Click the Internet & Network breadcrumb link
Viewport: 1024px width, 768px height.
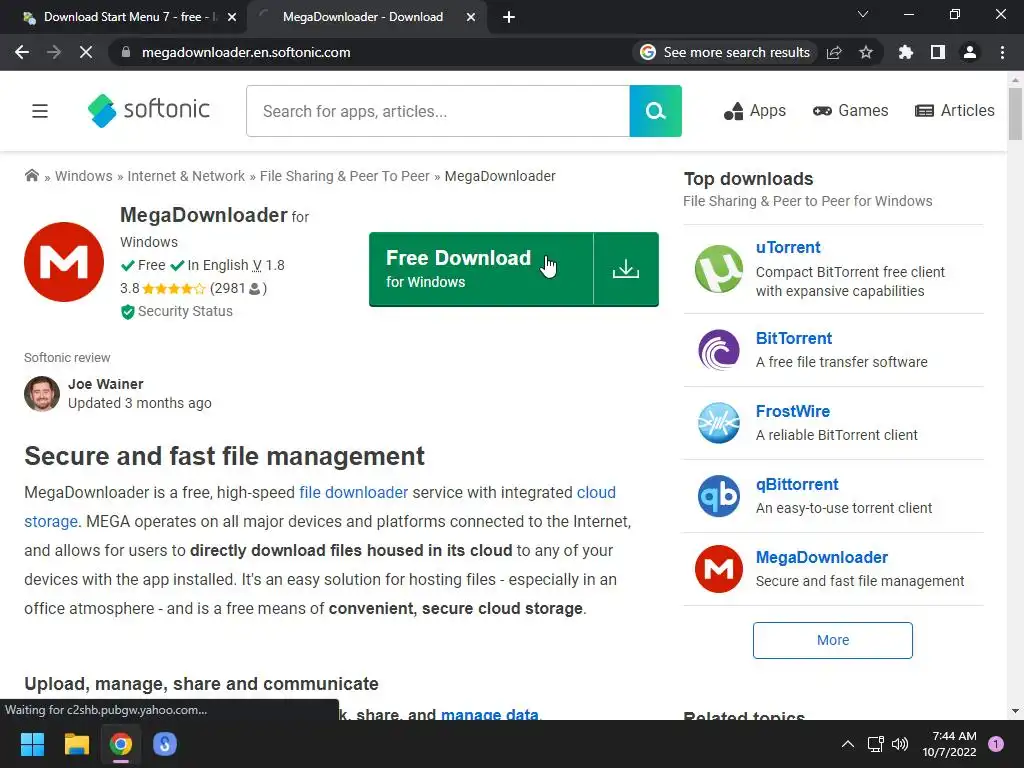pos(186,176)
